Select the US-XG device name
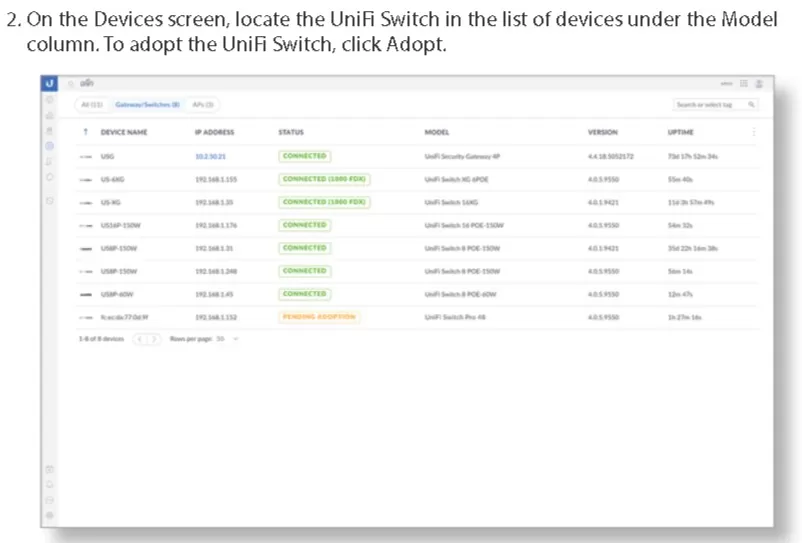The image size is (802, 543). click(x=110, y=202)
